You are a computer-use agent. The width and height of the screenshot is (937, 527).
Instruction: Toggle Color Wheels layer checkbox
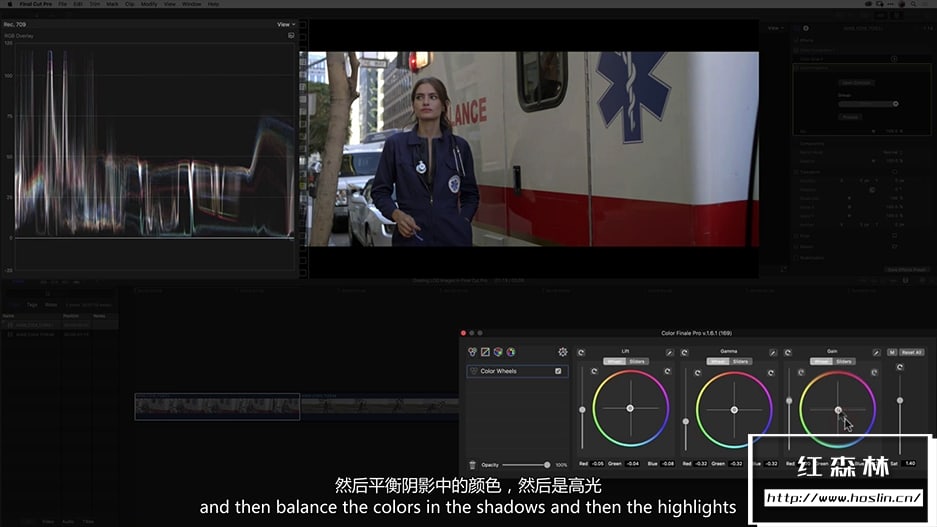pos(558,371)
